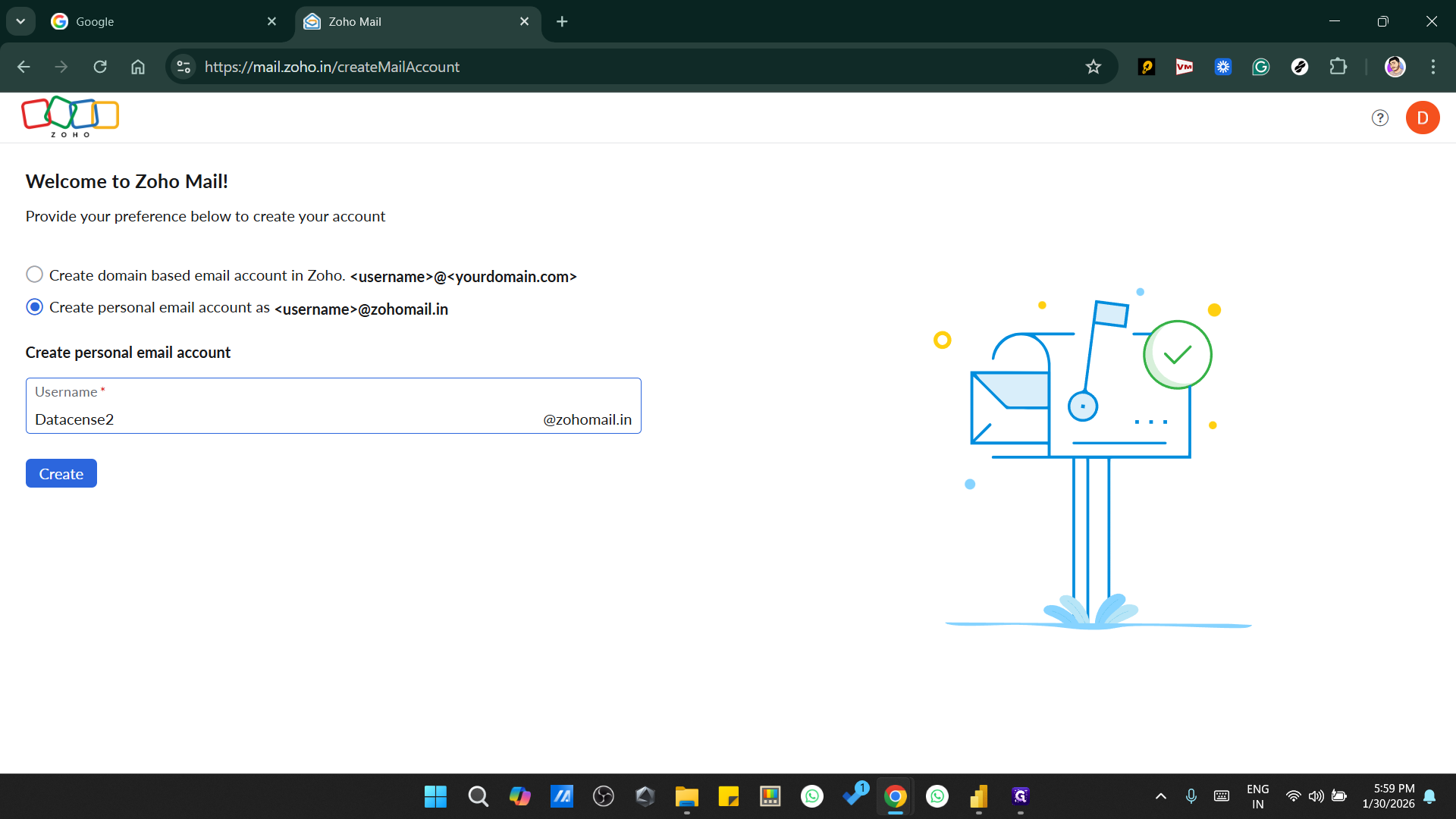Click the Grammarly extension icon
This screenshot has height=819, width=1456.
click(1260, 67)
